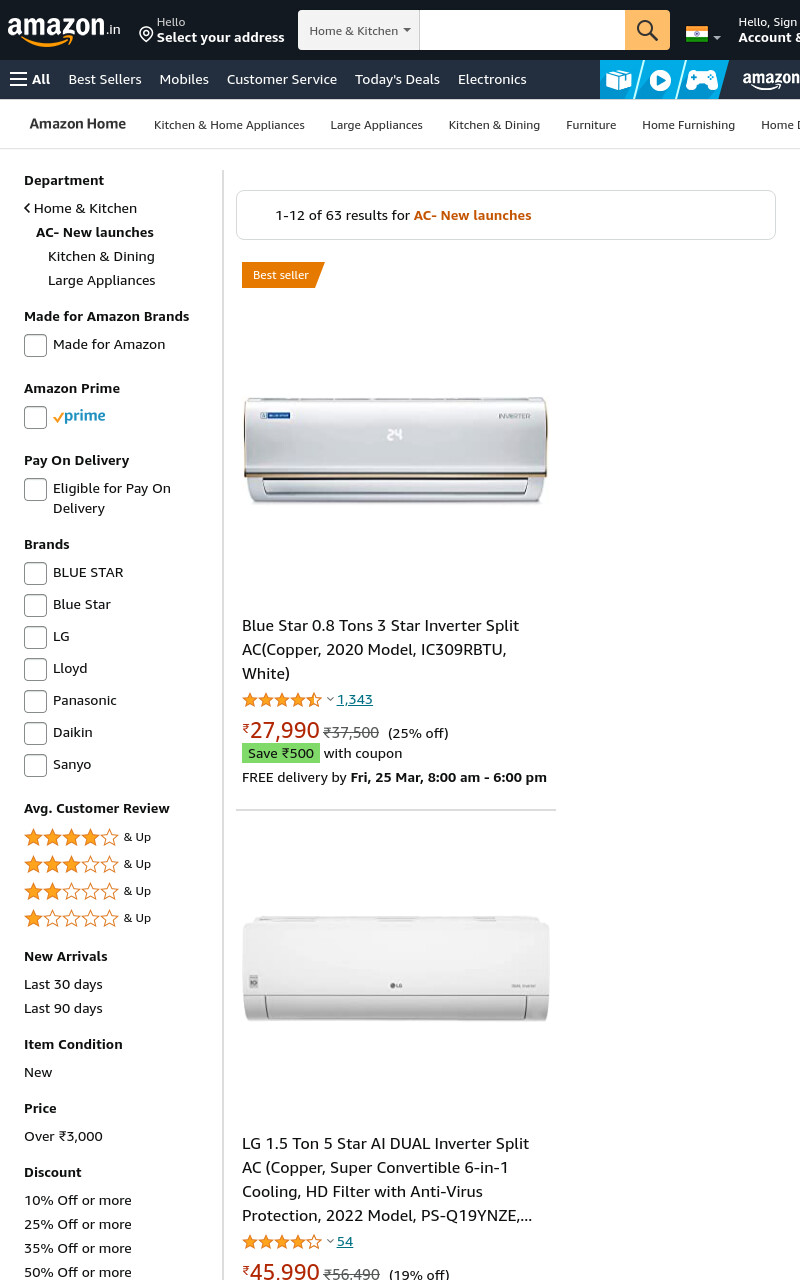Click the game controller icon
The image size is (800, 1280).
[x=702, y=80]
